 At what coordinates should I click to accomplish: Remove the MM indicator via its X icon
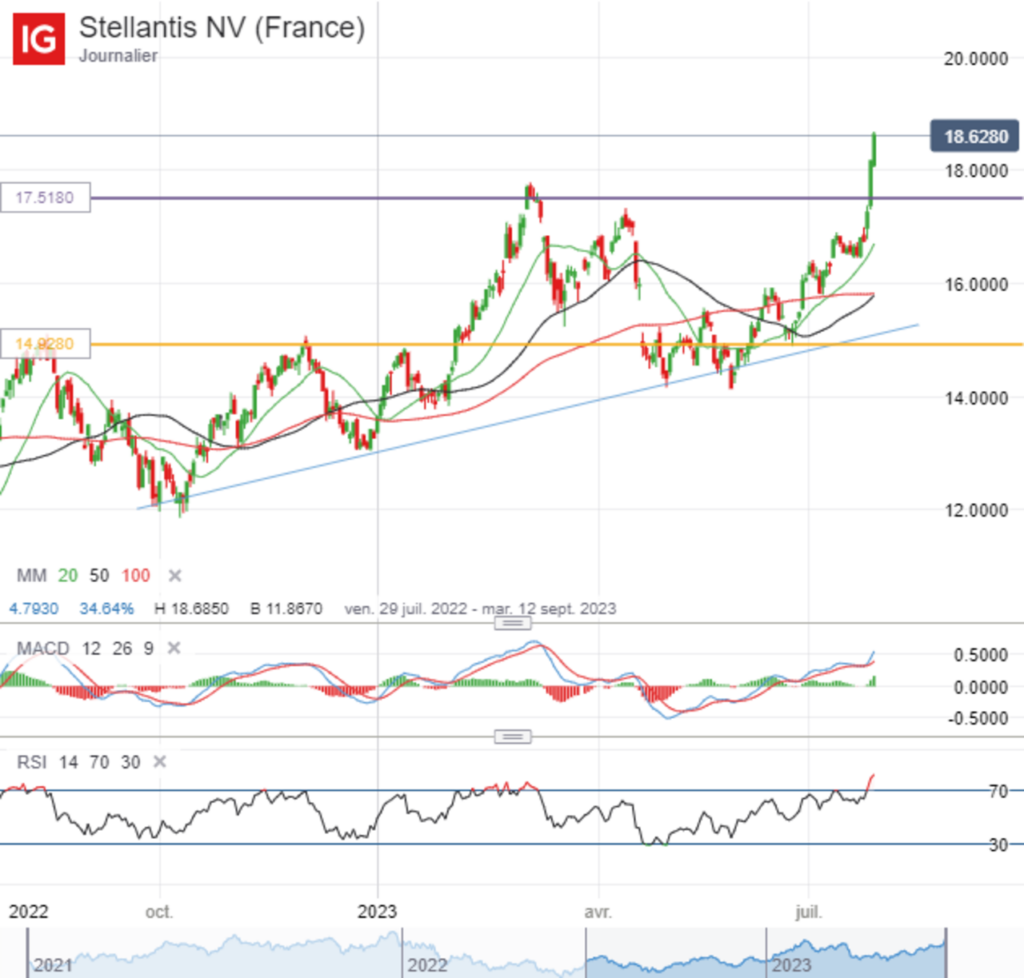(x=173, y=575)
